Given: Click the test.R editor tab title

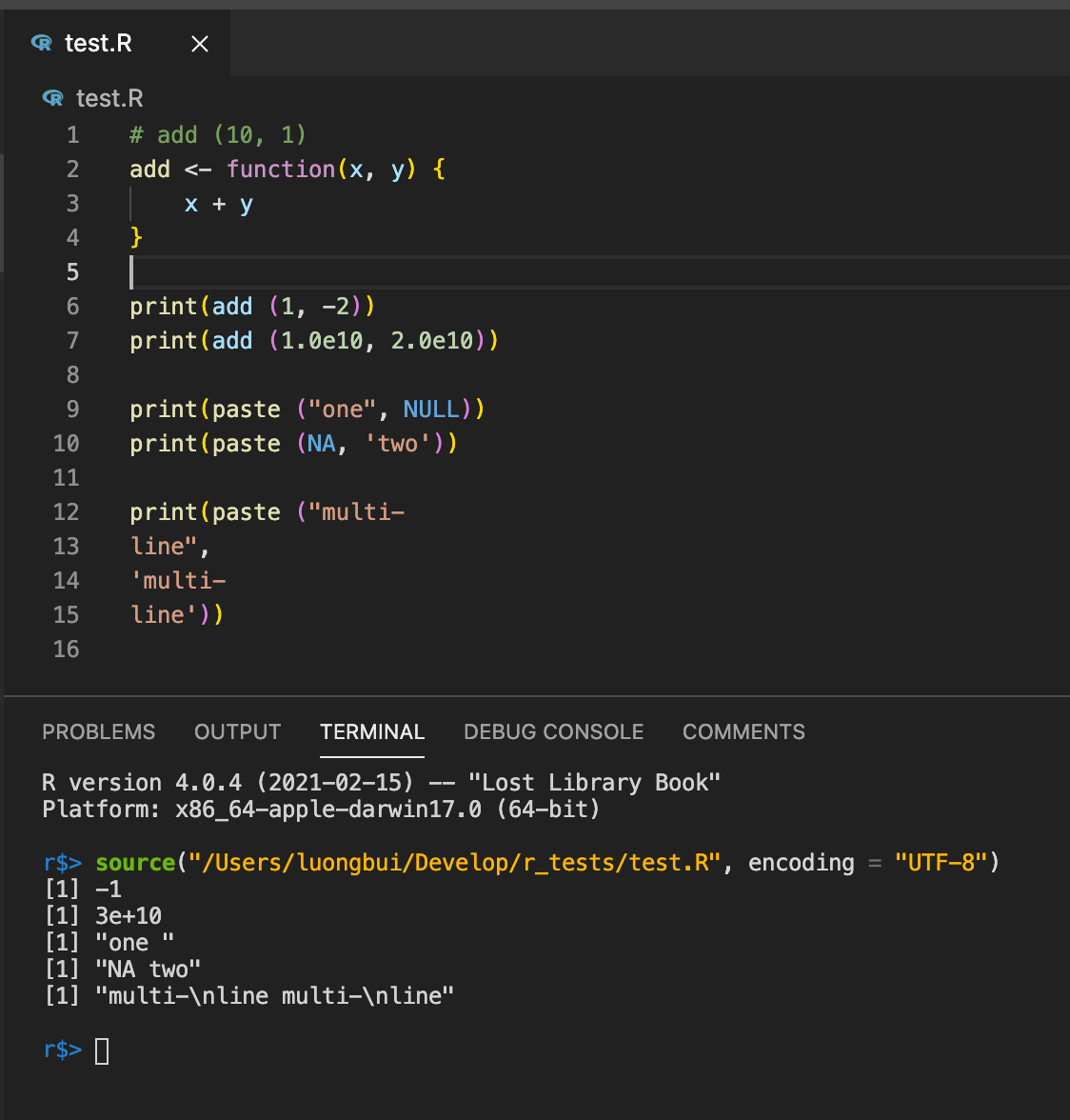Looking at the screenshot, I should coord(100,43).
